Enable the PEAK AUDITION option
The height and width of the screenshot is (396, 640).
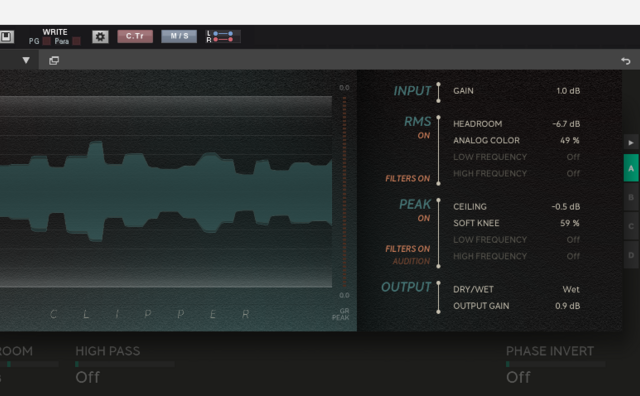pos(411,261)
